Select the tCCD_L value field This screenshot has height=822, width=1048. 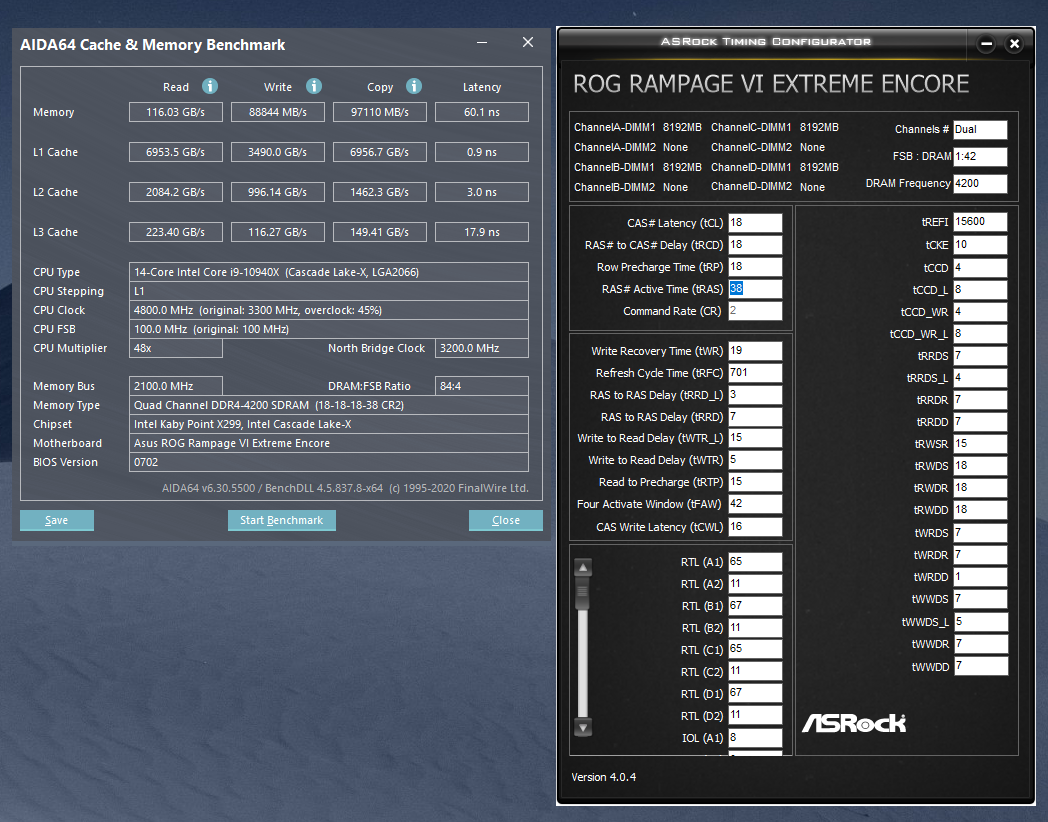tap(980, 289)
